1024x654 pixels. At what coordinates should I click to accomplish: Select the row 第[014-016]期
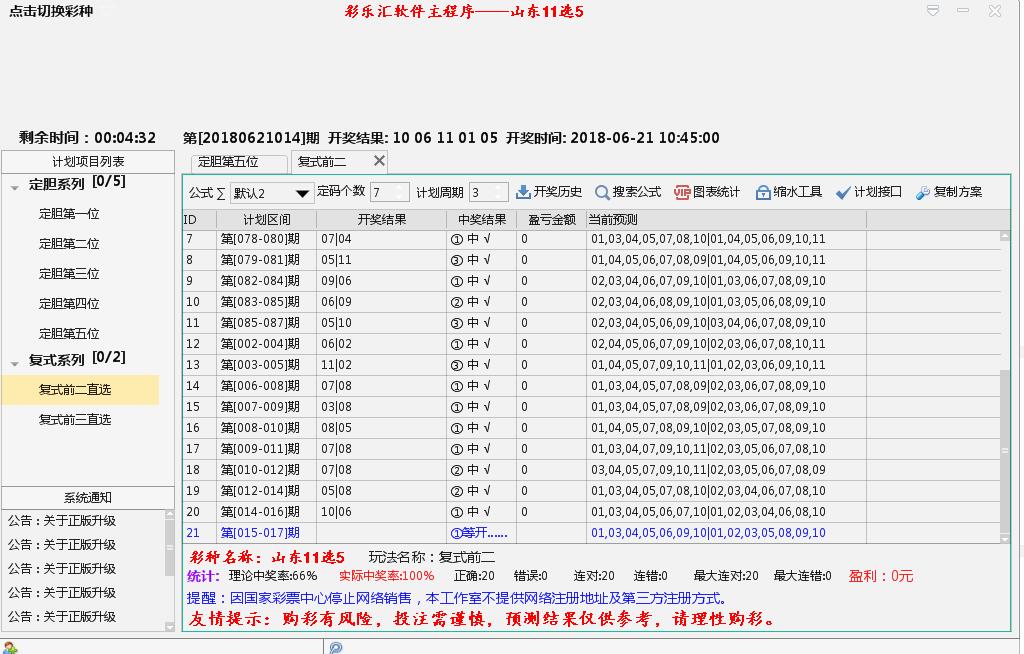pos(591,512)
